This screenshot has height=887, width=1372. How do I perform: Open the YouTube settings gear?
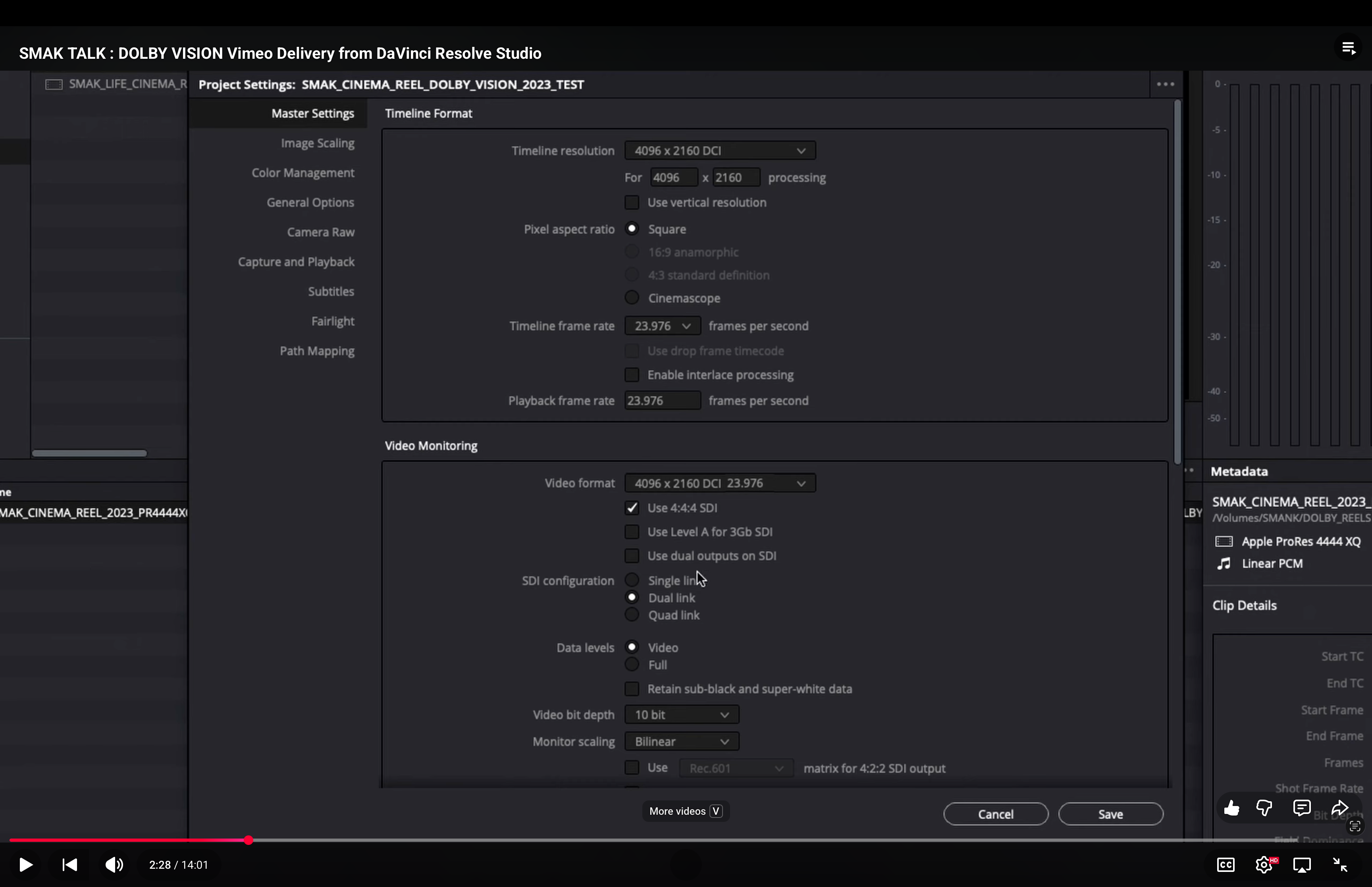coord(1264,864)
